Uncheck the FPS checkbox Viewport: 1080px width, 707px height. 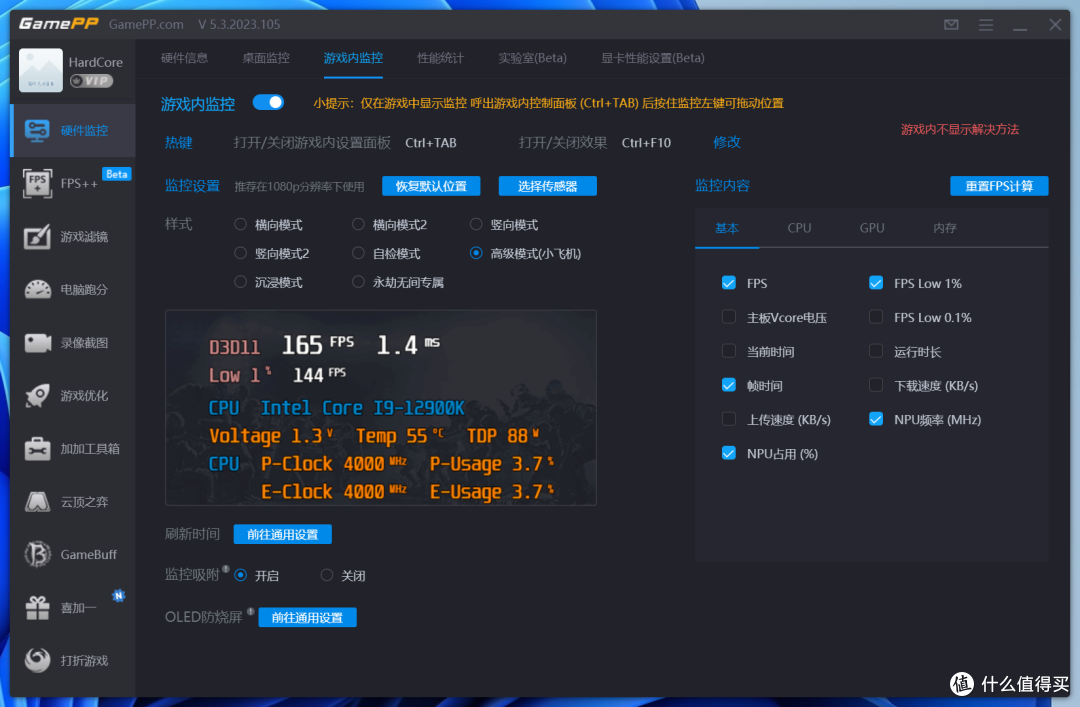point(729,283)
